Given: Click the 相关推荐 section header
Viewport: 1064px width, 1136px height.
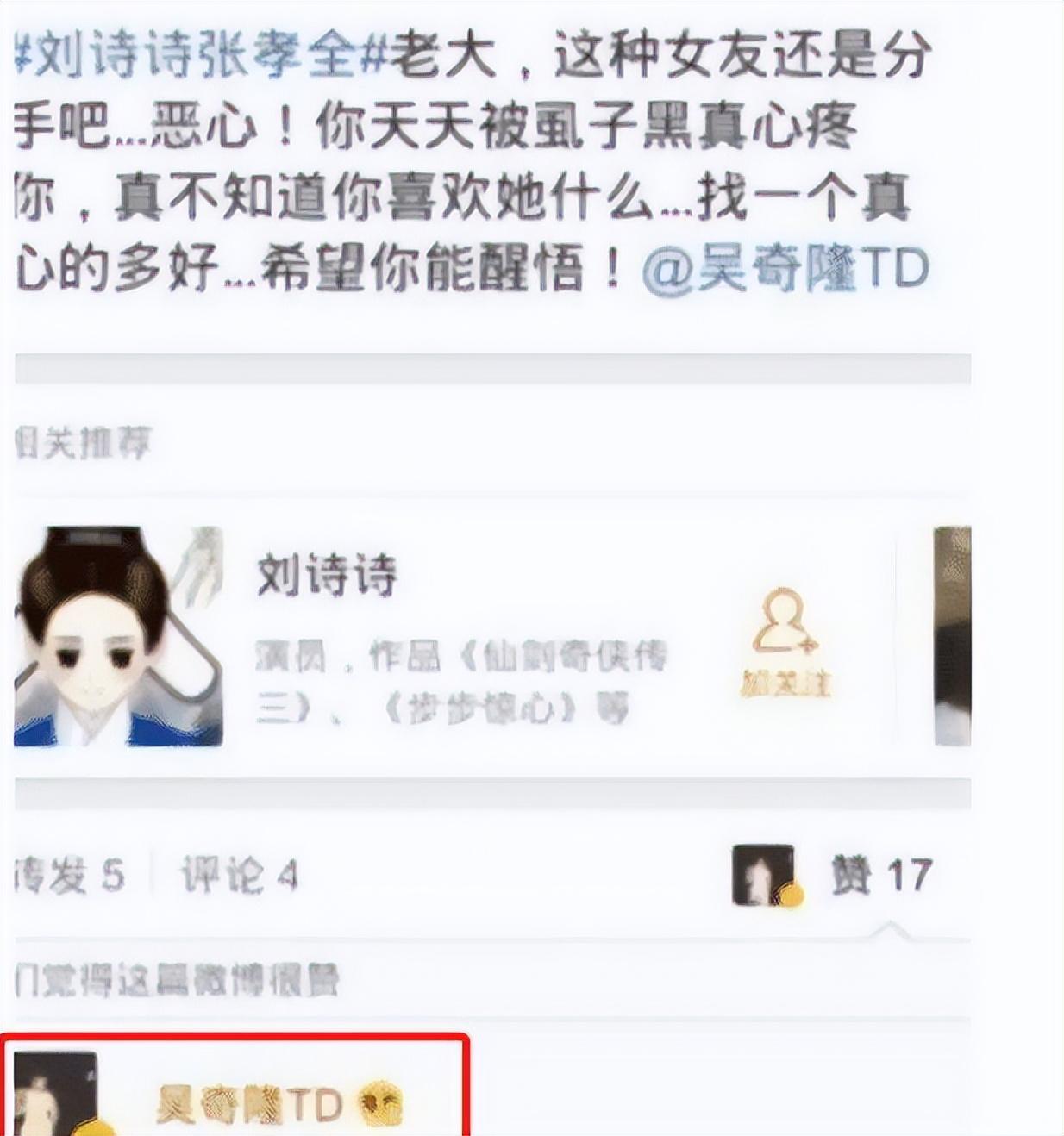Looking at the screenshot, I should (x=83, y=444).
